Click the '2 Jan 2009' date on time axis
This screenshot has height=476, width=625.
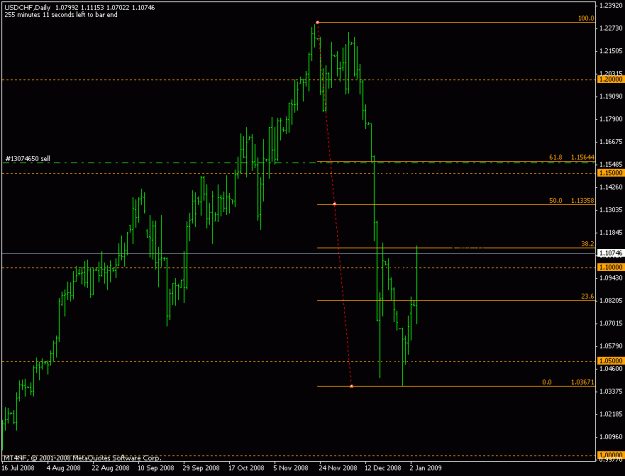coord(426,468)
